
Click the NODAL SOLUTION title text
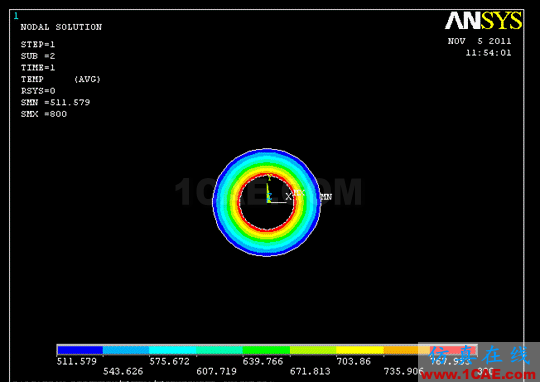click(61, 27)
